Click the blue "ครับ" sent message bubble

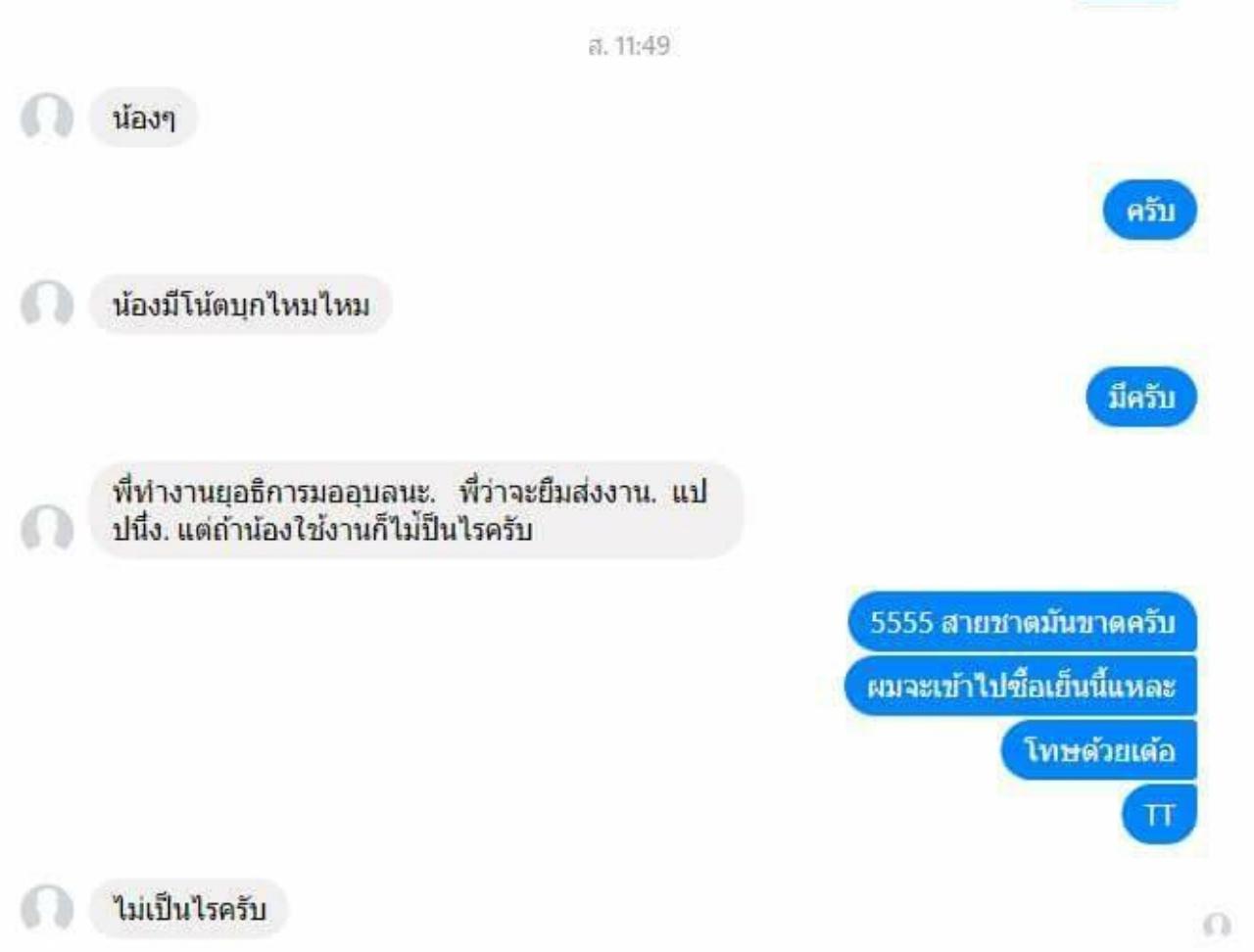coord(1150,211)
